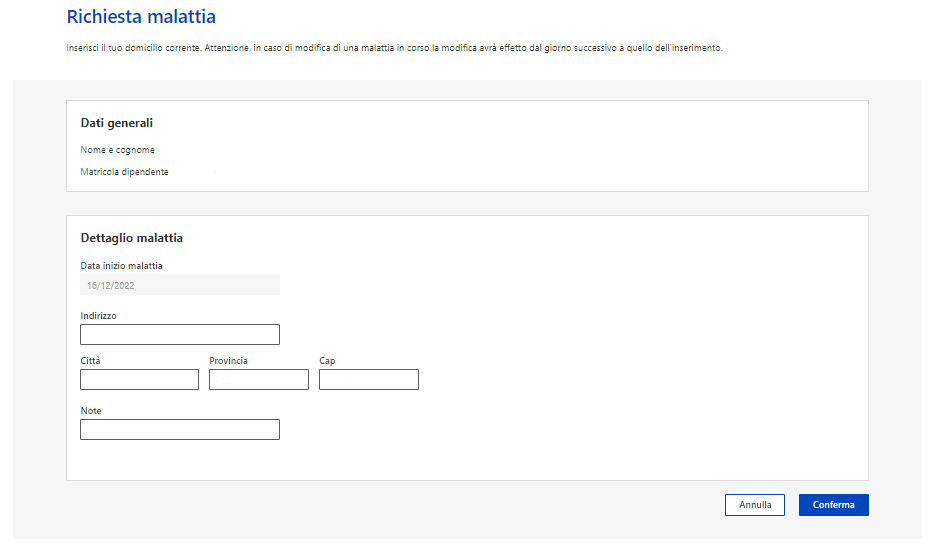Click the Richiesta malattia page title
Viewport: 933px width, 548px height.
(x=141, y=17)
